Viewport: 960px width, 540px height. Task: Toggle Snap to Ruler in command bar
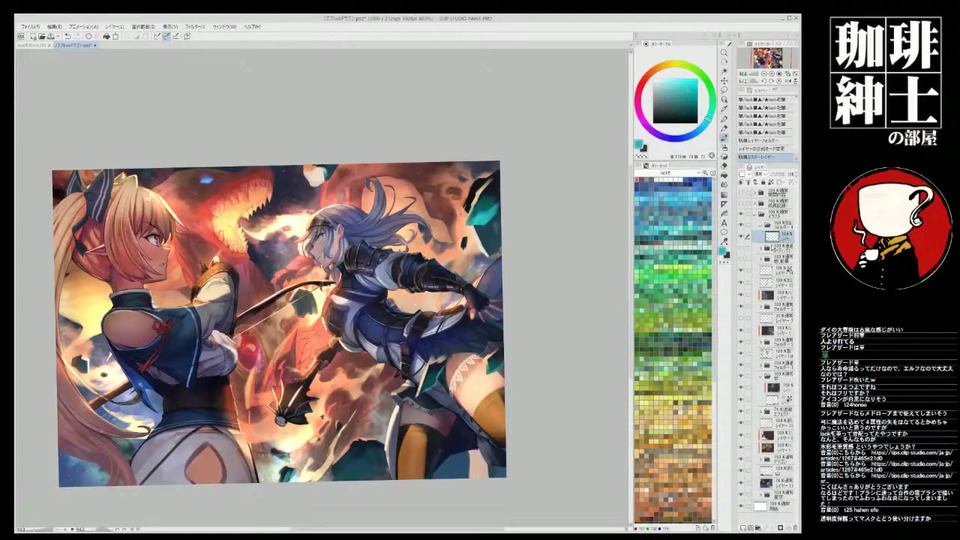click(x=157, y=37)
